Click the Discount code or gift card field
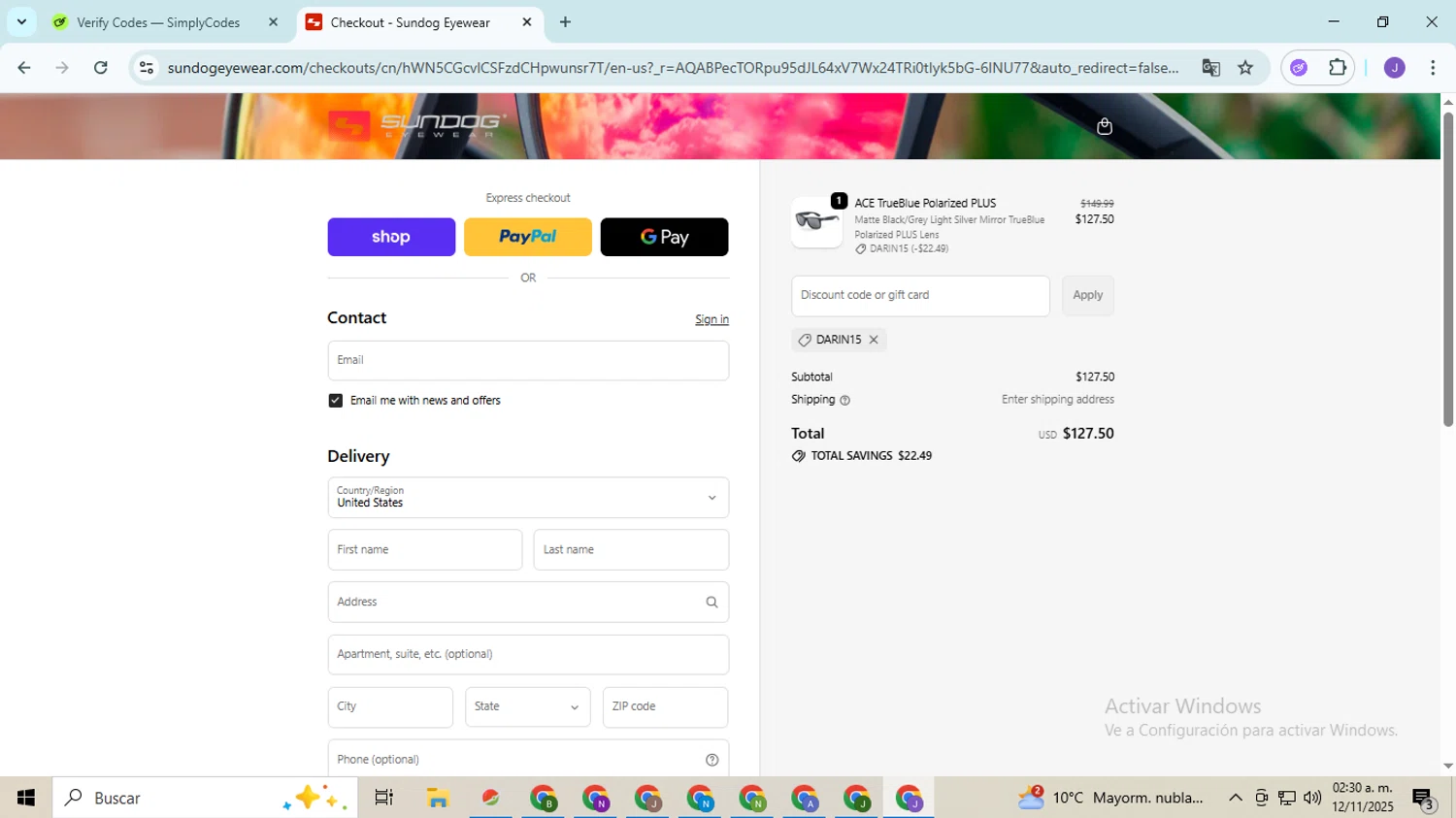The width and height of the screenshot is (1456, 818). coord(920,295)
